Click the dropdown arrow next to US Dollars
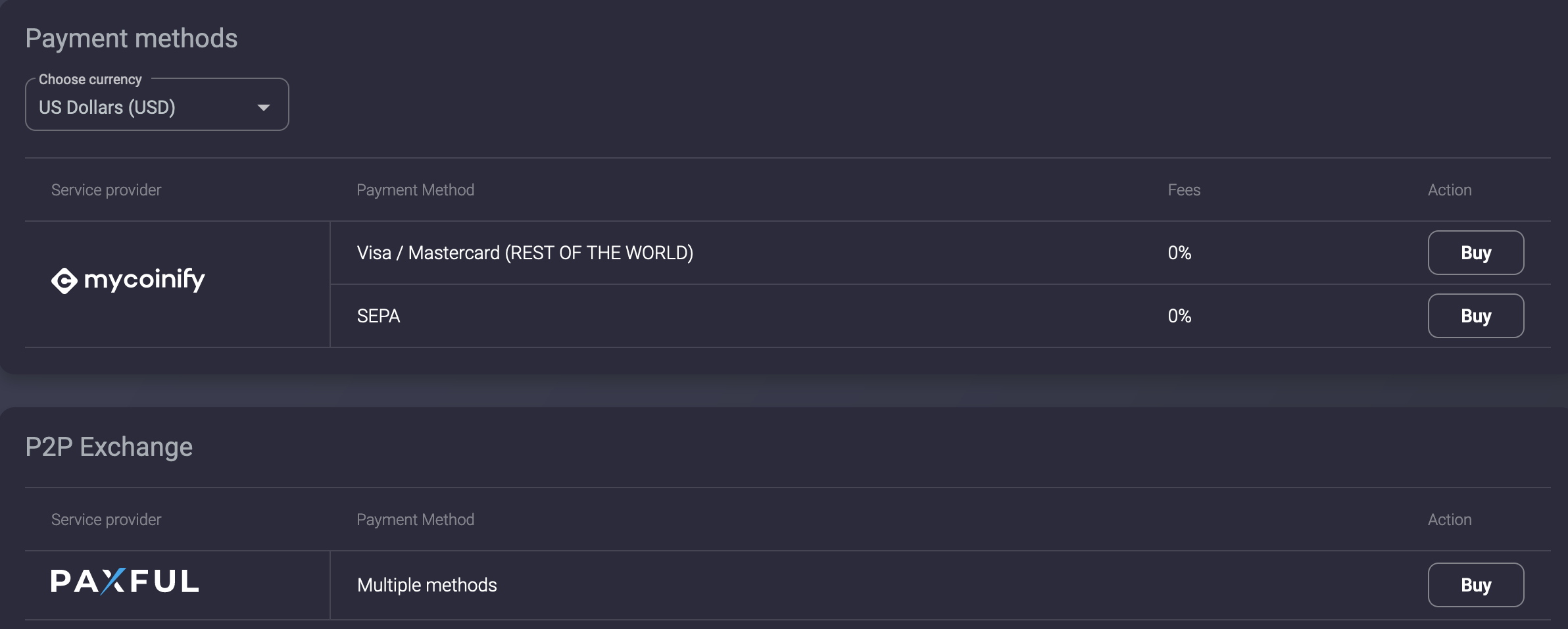Screen dimensions: 1568x629 coord(264,108)
